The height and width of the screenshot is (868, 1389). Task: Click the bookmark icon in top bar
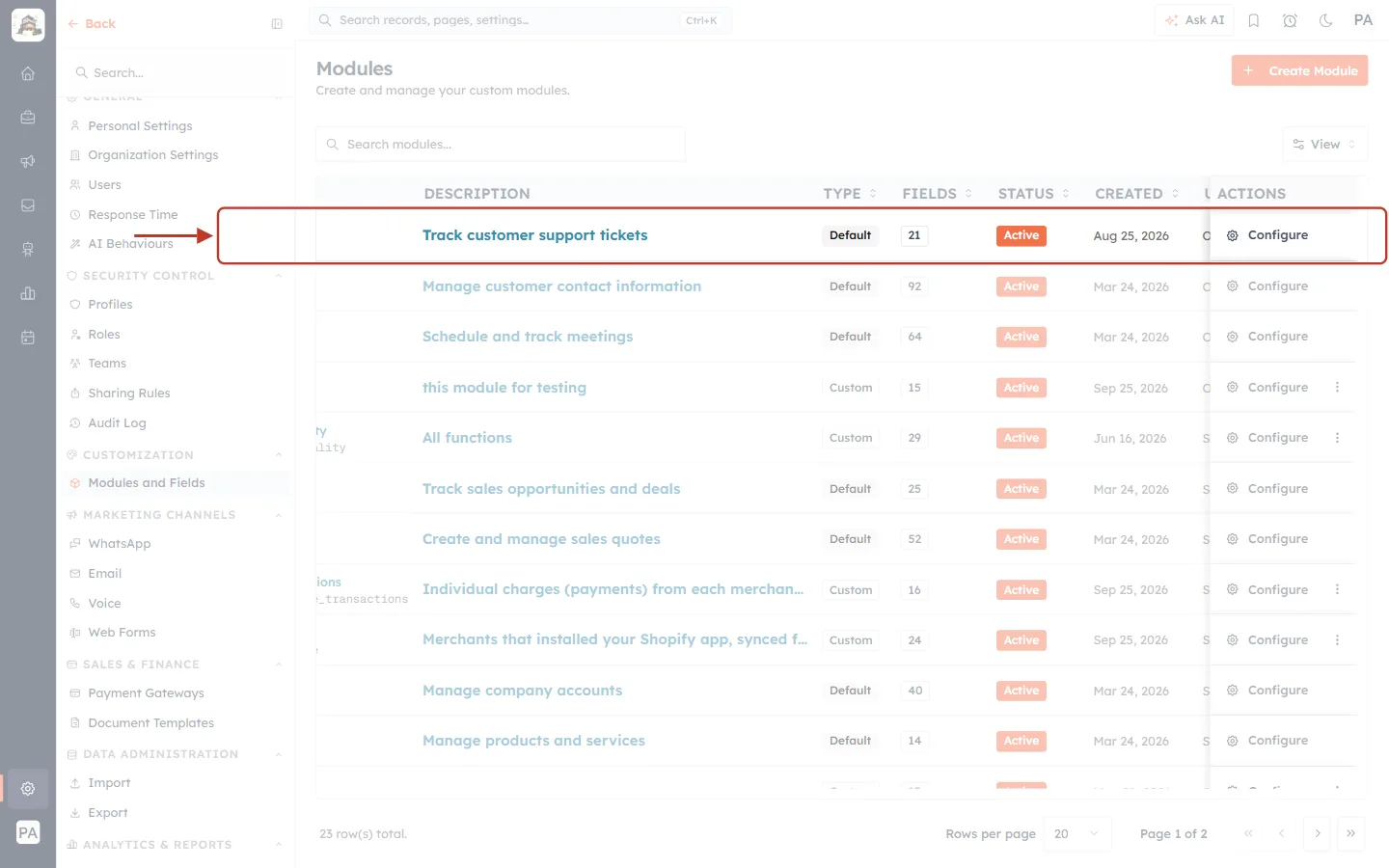(x=1254, y=20)
